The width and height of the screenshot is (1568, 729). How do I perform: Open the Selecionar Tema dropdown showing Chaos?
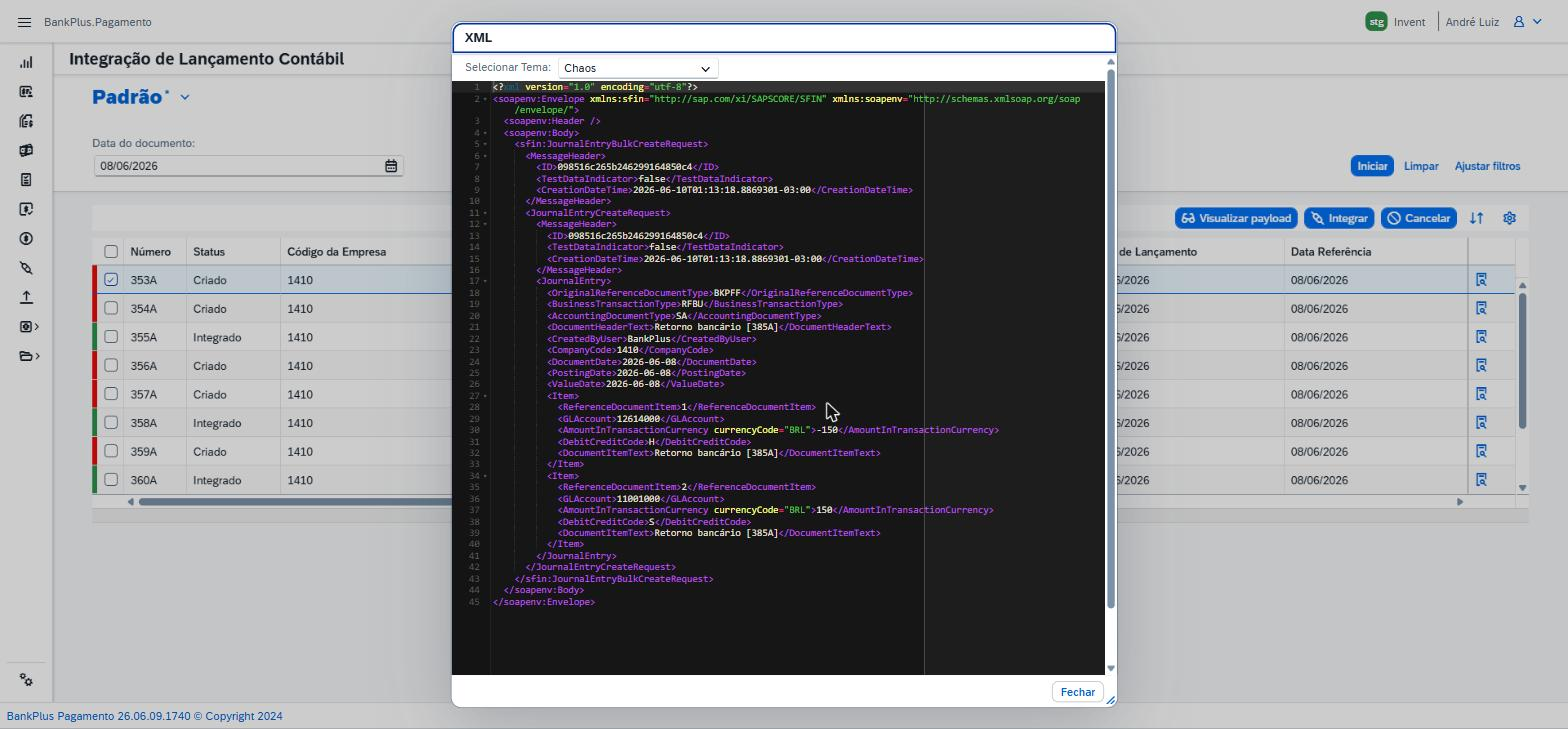pyautogui.click(x=638, y=68)
